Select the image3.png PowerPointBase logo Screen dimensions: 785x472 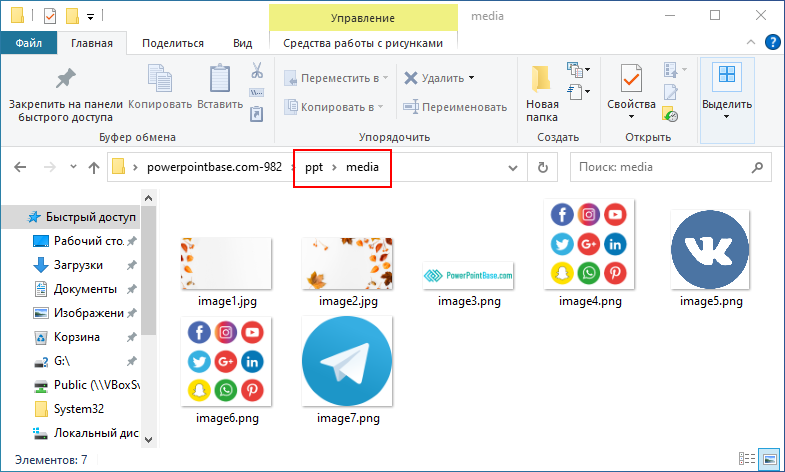468,275
